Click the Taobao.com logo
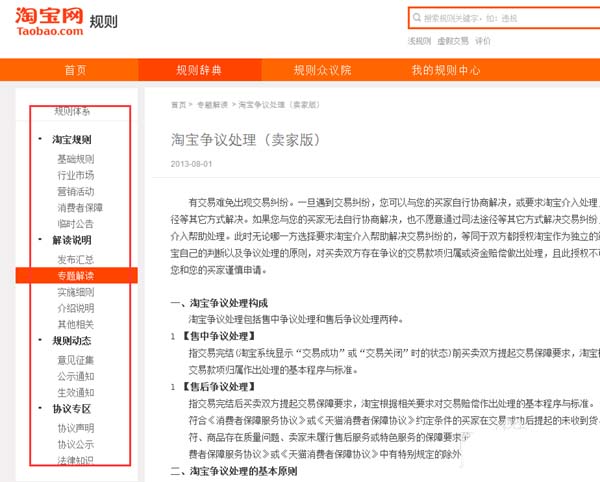Viewport: 600px width, 482px height. tap(49, 22)
